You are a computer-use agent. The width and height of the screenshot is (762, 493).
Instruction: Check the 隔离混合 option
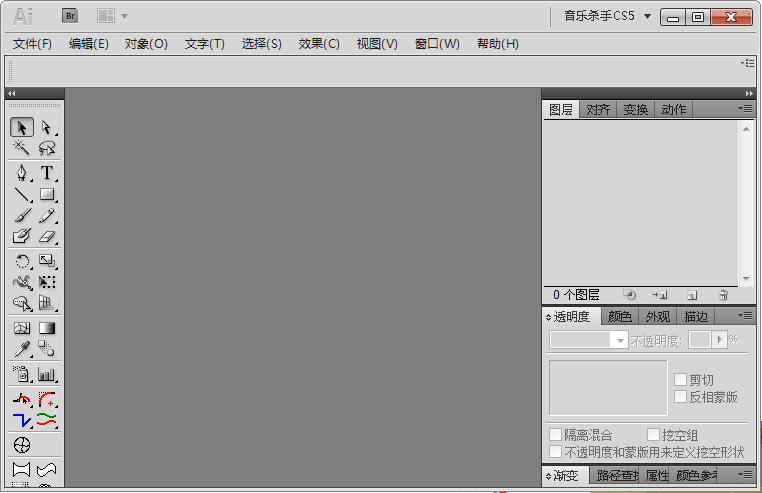coord(555,435)
